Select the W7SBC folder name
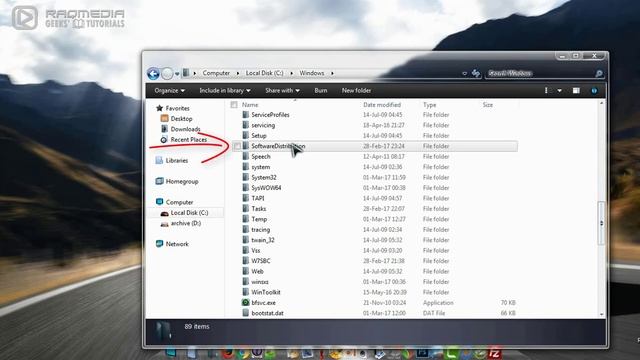 tap(261, 261)
